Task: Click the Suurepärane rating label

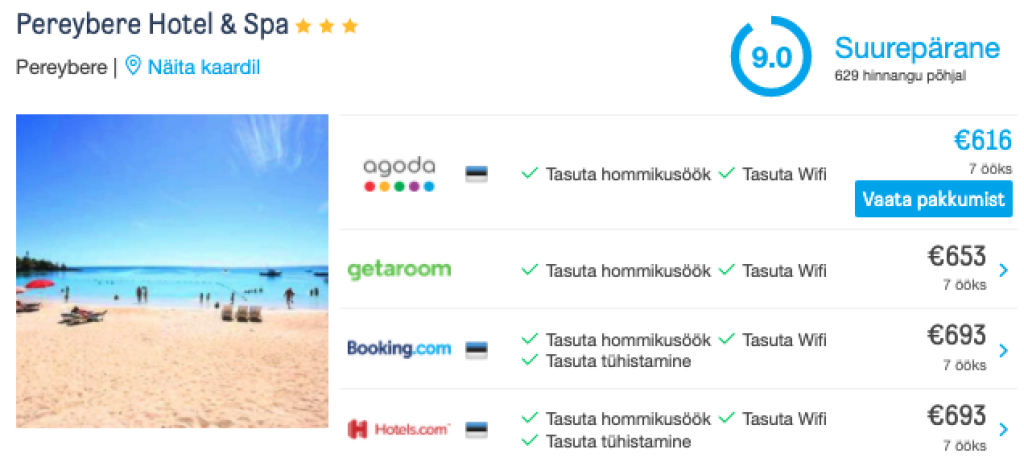Action: point(917,48)
